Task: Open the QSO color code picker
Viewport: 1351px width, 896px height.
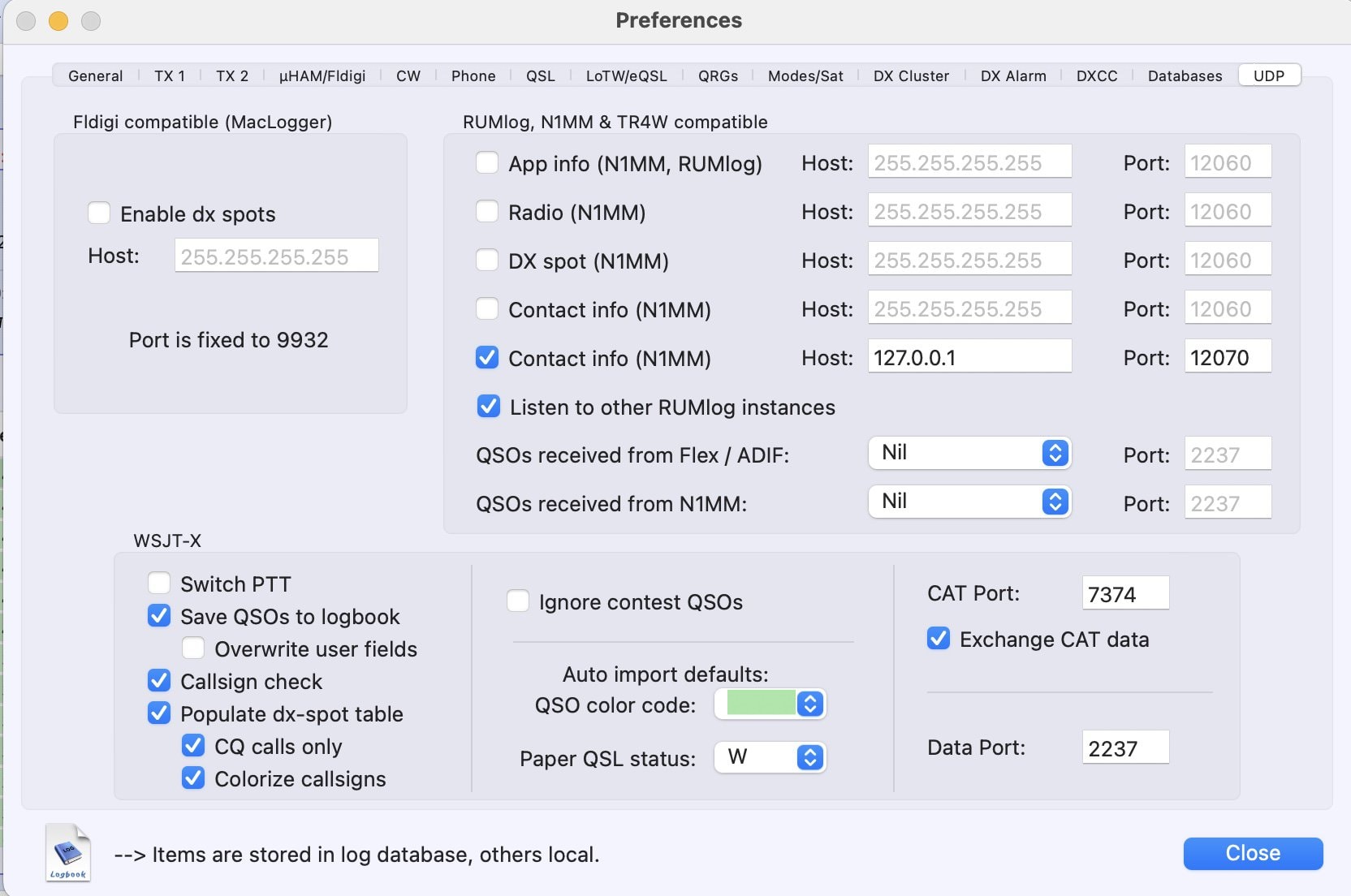Action: (770, 704)
